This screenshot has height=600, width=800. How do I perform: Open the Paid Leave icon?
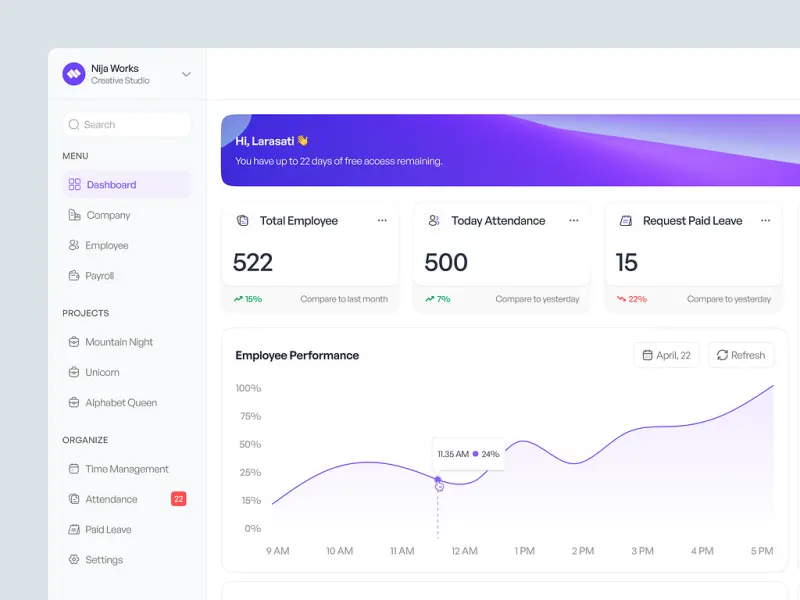73,529
